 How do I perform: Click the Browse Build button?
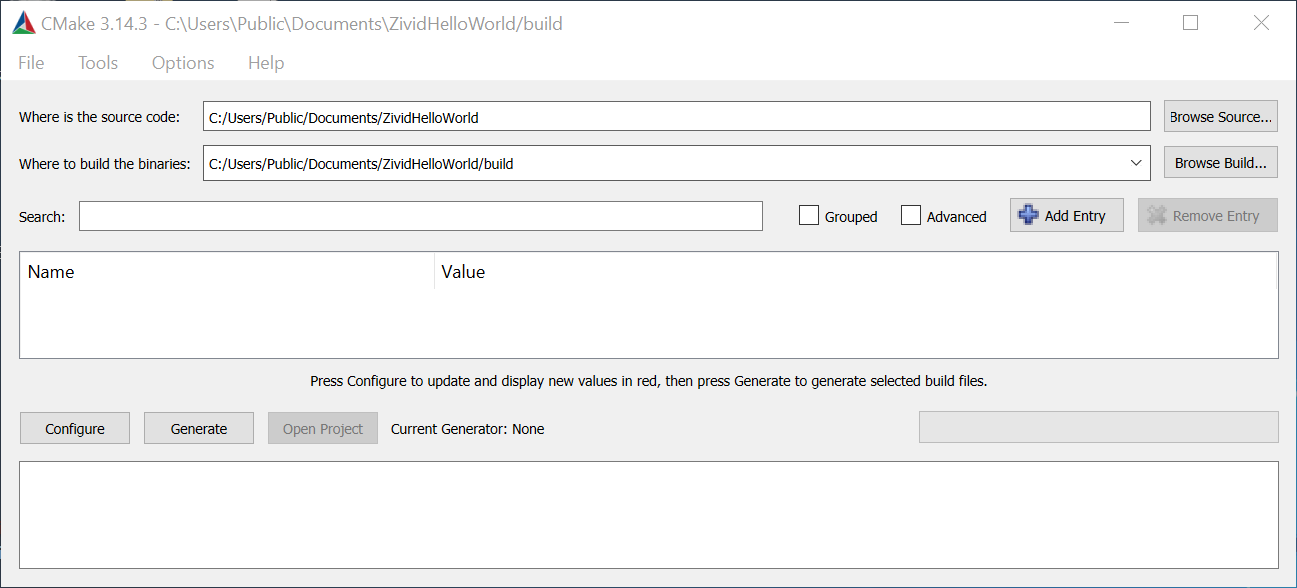1221,163
